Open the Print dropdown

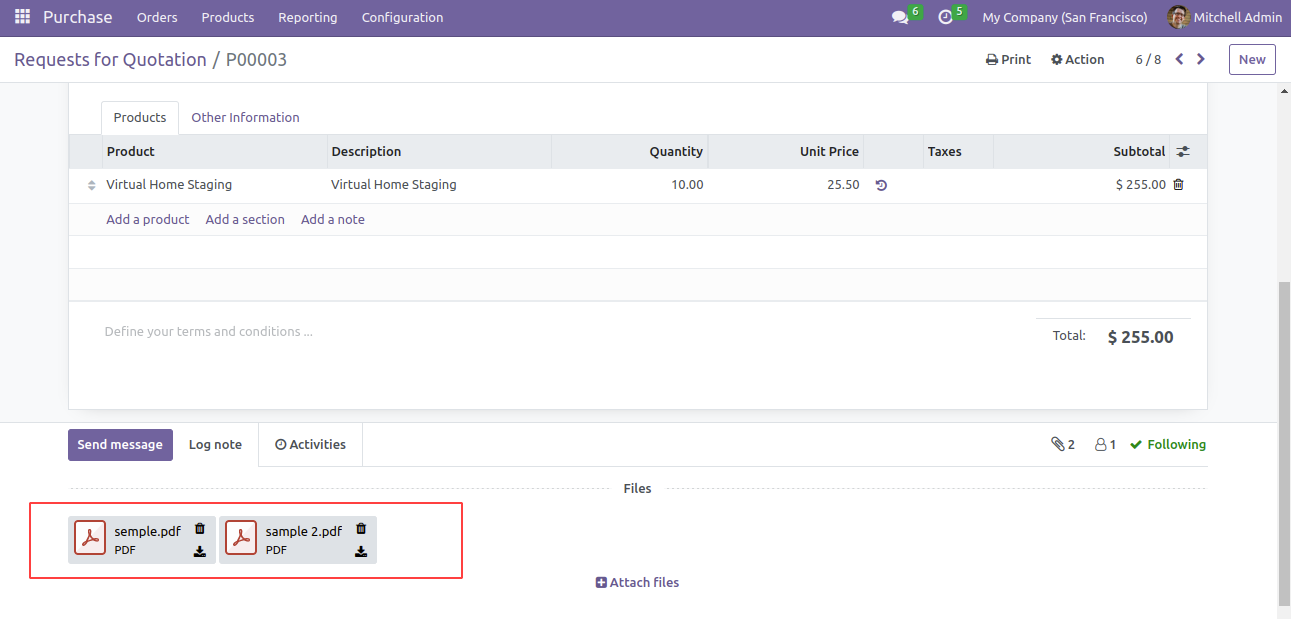point(1008,59)
